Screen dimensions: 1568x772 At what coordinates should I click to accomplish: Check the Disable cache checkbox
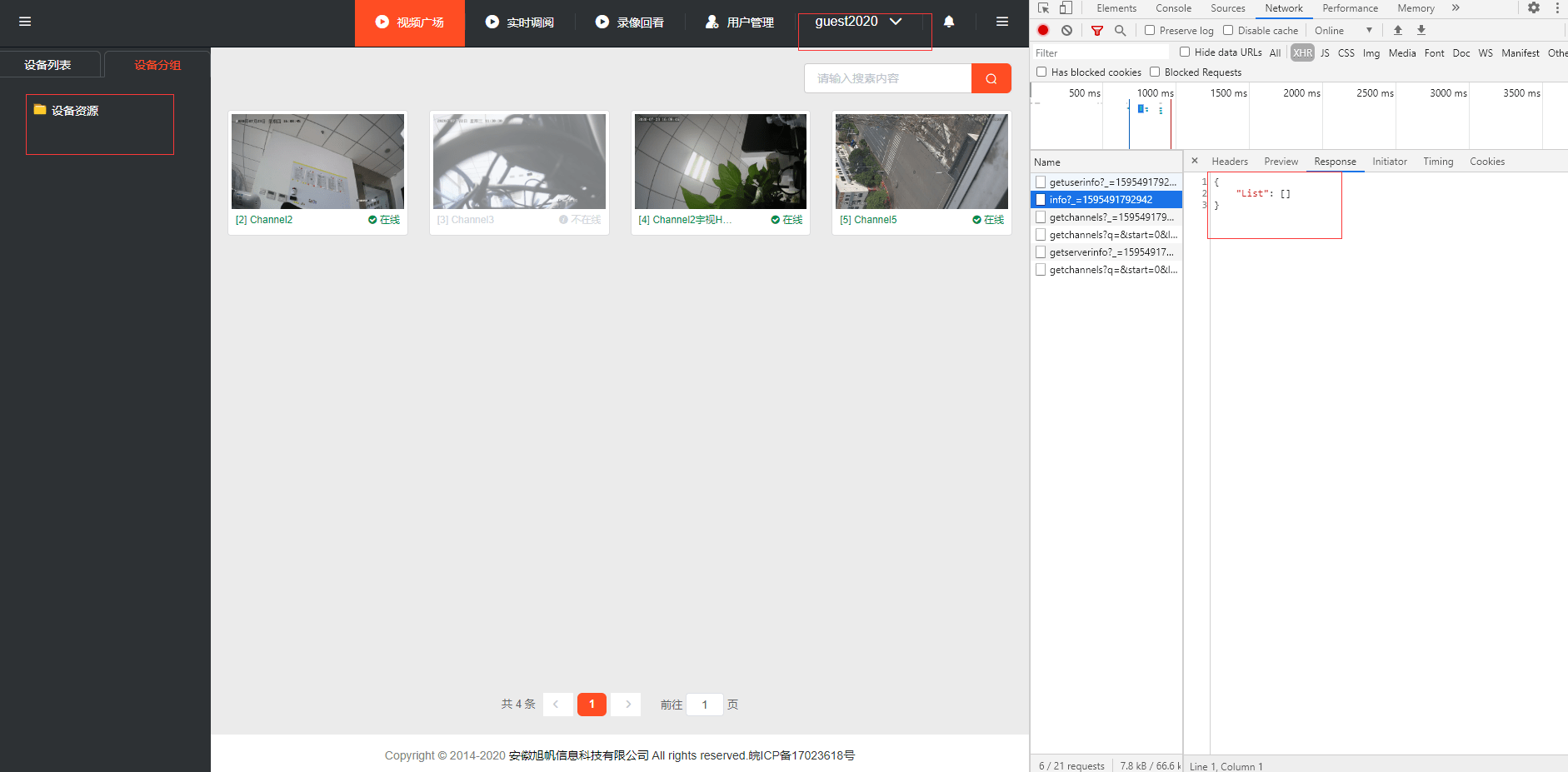[1228, 30]
